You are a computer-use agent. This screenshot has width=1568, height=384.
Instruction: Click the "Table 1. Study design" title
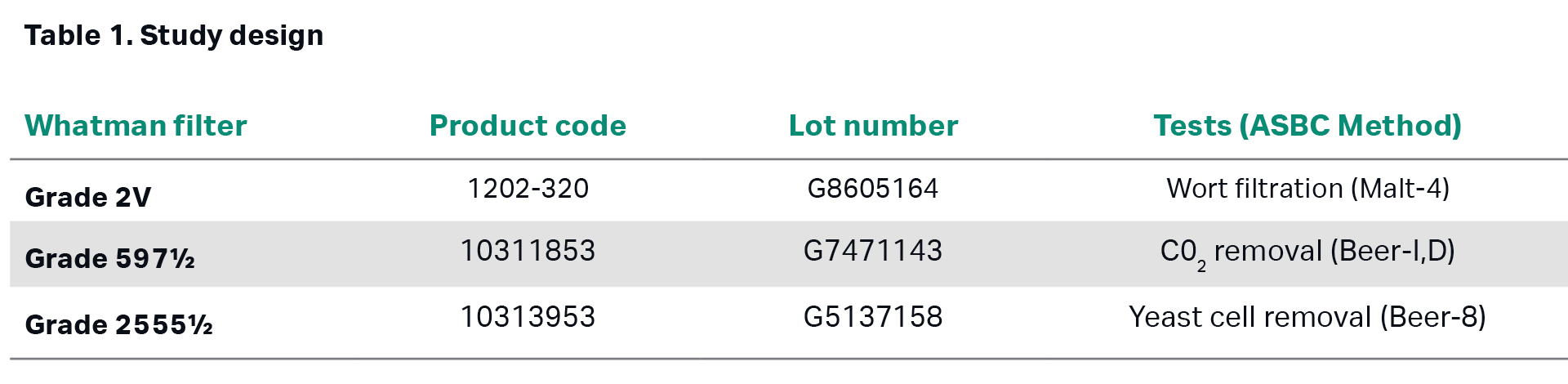(x=174, y=35)
